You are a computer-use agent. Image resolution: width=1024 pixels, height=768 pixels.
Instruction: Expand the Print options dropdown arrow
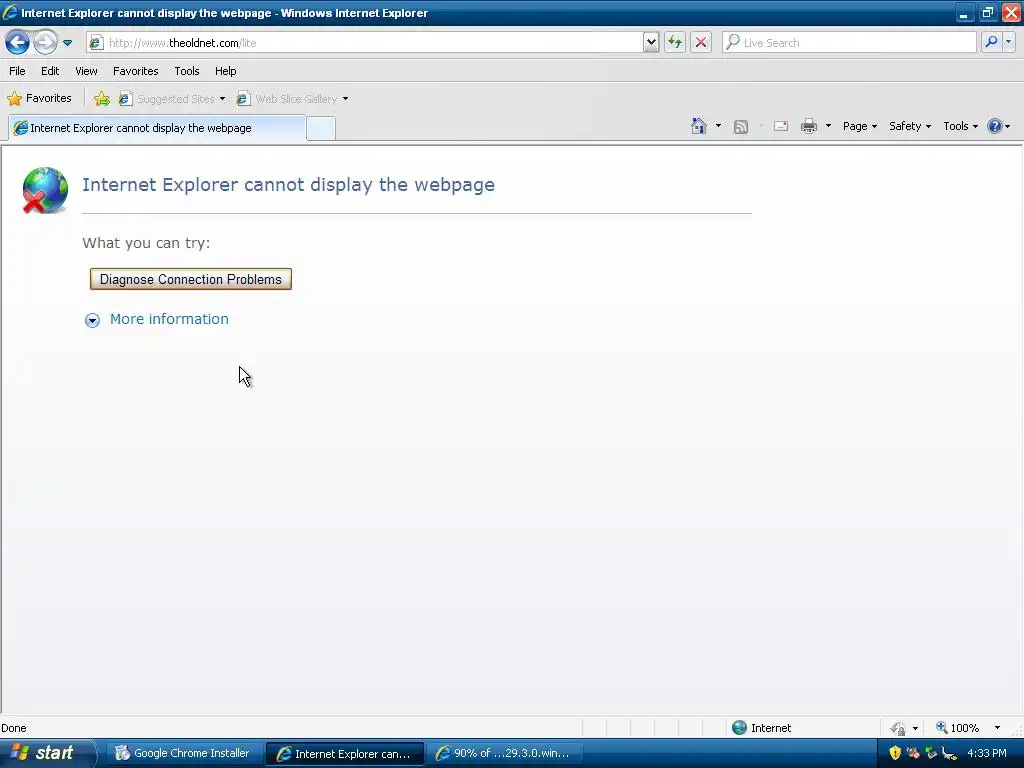[828, 126]
